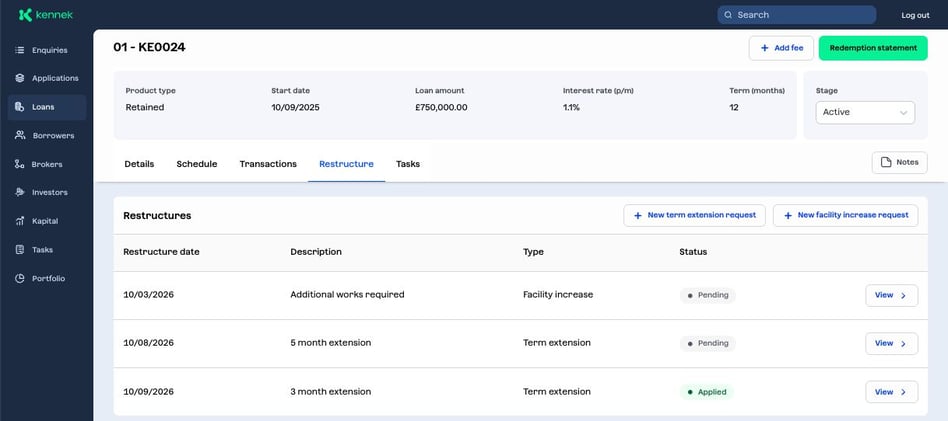This screenshot has height=421, width=948.
Task: Click New facility increase request button
Action: point(845,215)
